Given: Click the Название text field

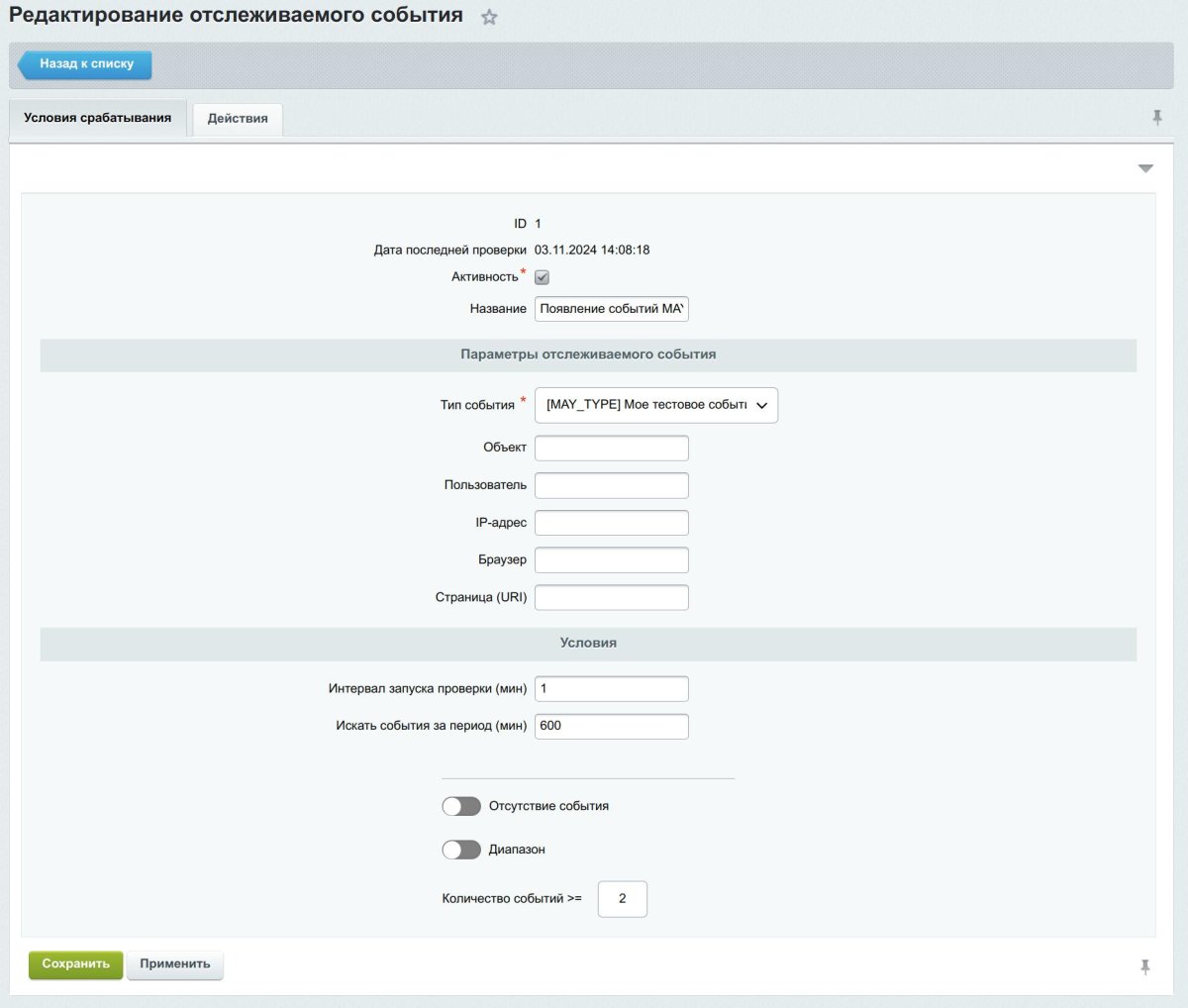Looking at the screenshot, I should 611,308.
